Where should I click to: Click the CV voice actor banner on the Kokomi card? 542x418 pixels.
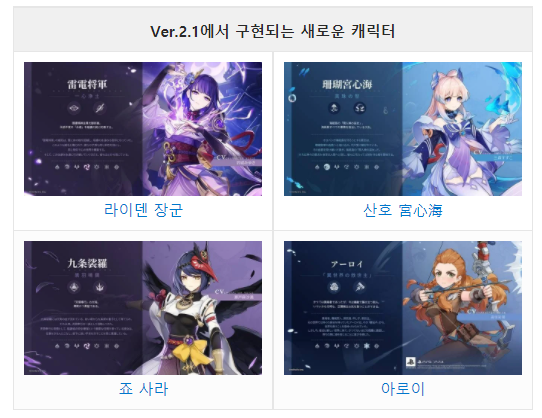click(497, 156)
